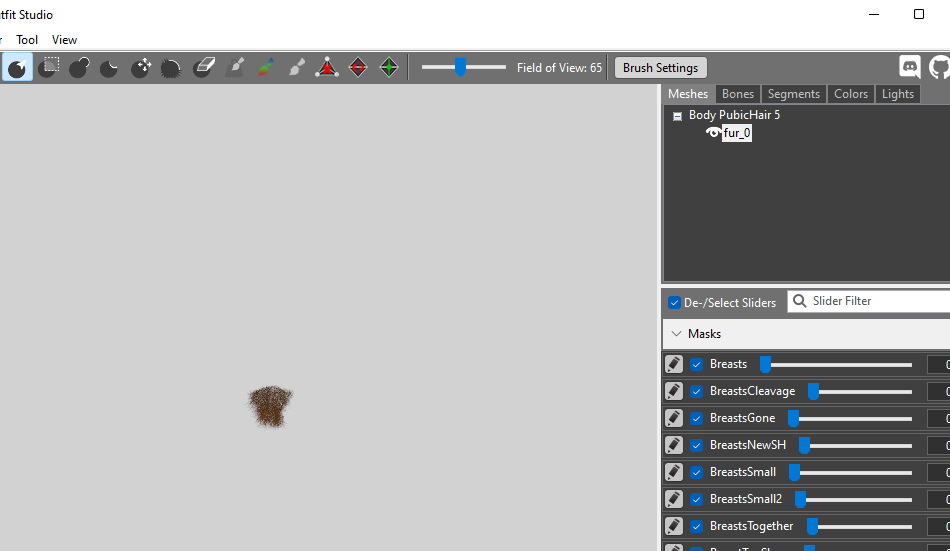This screenshot has width=950, height=551.
Task: Click the 'Field of View: 65' label
Action: [x=559, y=68]
